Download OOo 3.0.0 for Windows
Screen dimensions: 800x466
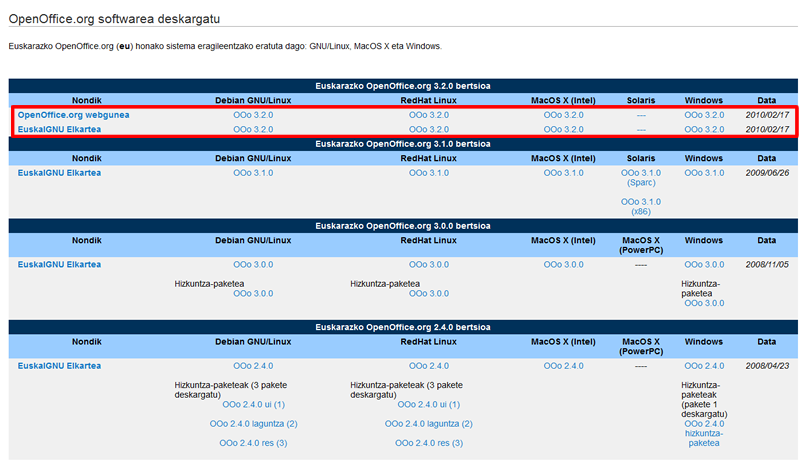point(704,264)
